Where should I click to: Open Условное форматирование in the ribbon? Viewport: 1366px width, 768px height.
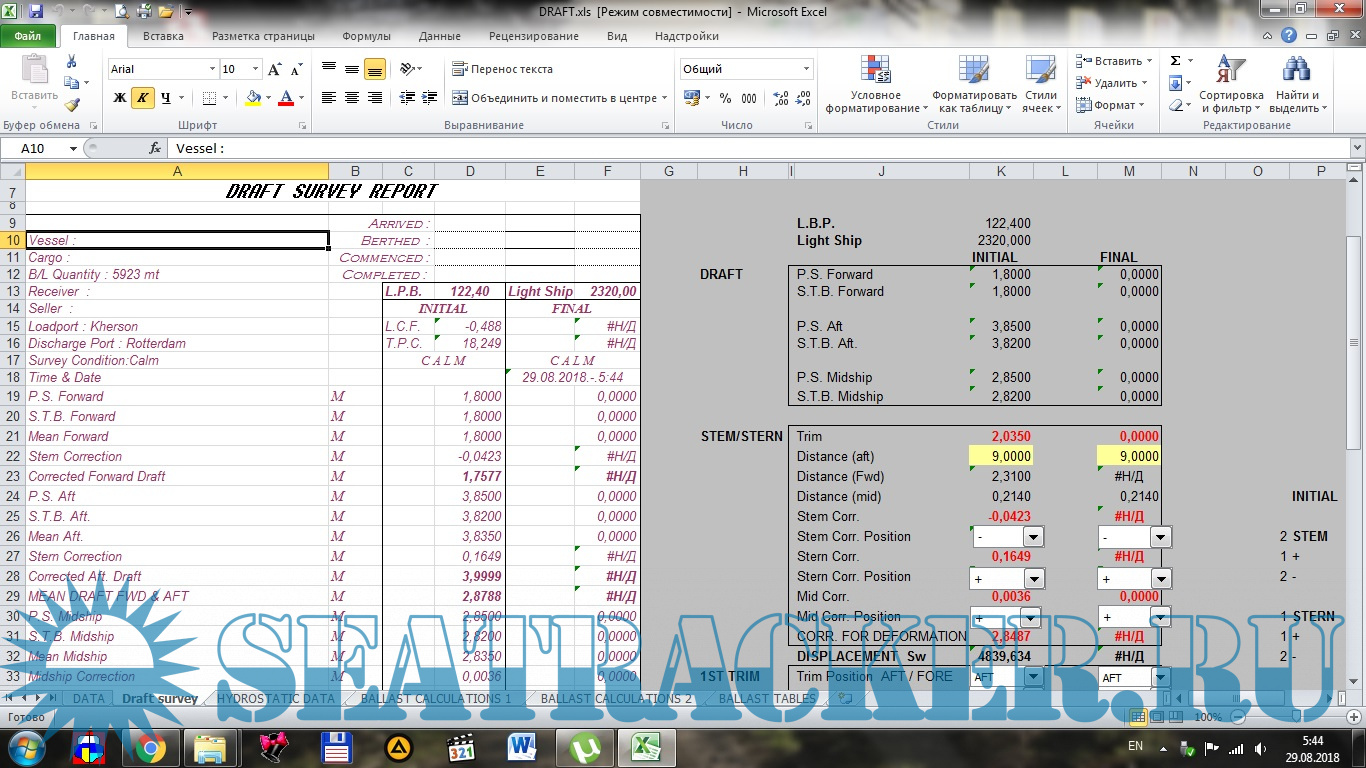coord(875,85)
